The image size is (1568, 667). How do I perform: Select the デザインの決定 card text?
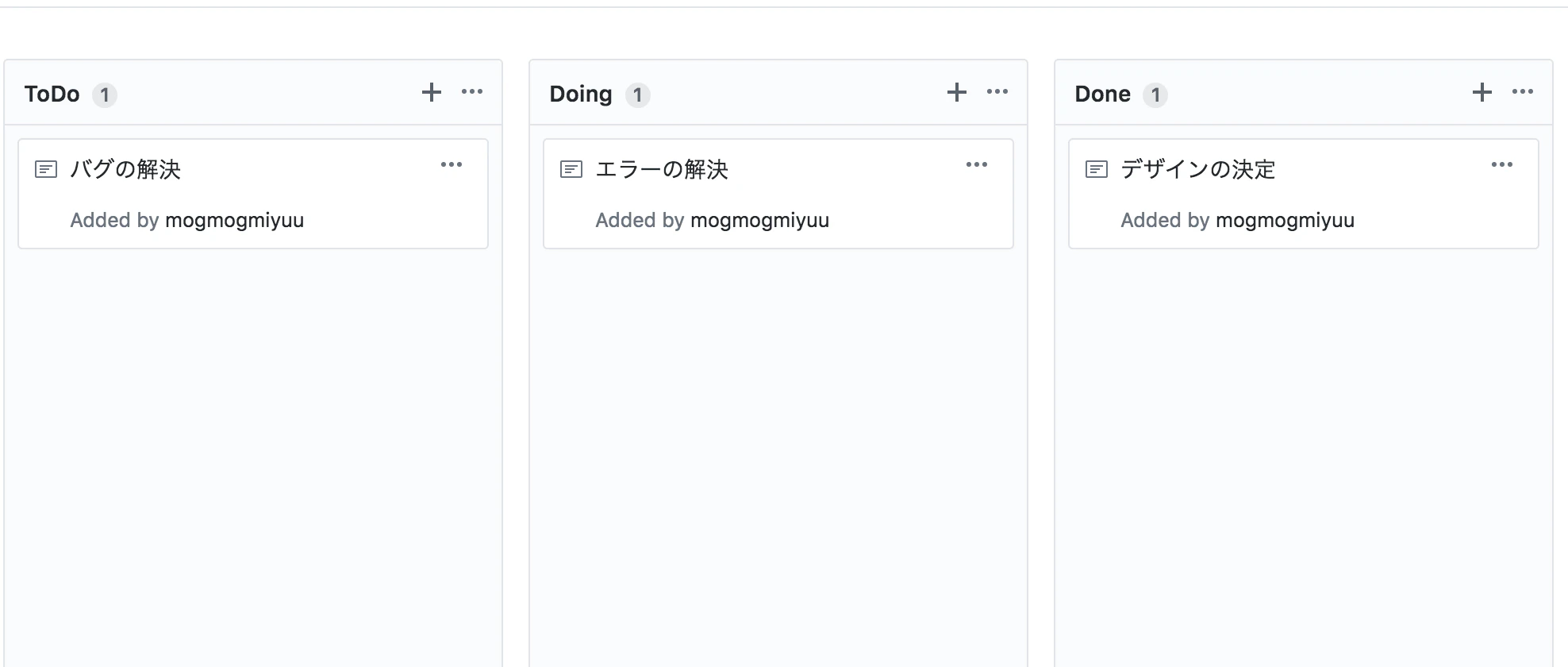pyautogui.click(x=1198, y=169)
